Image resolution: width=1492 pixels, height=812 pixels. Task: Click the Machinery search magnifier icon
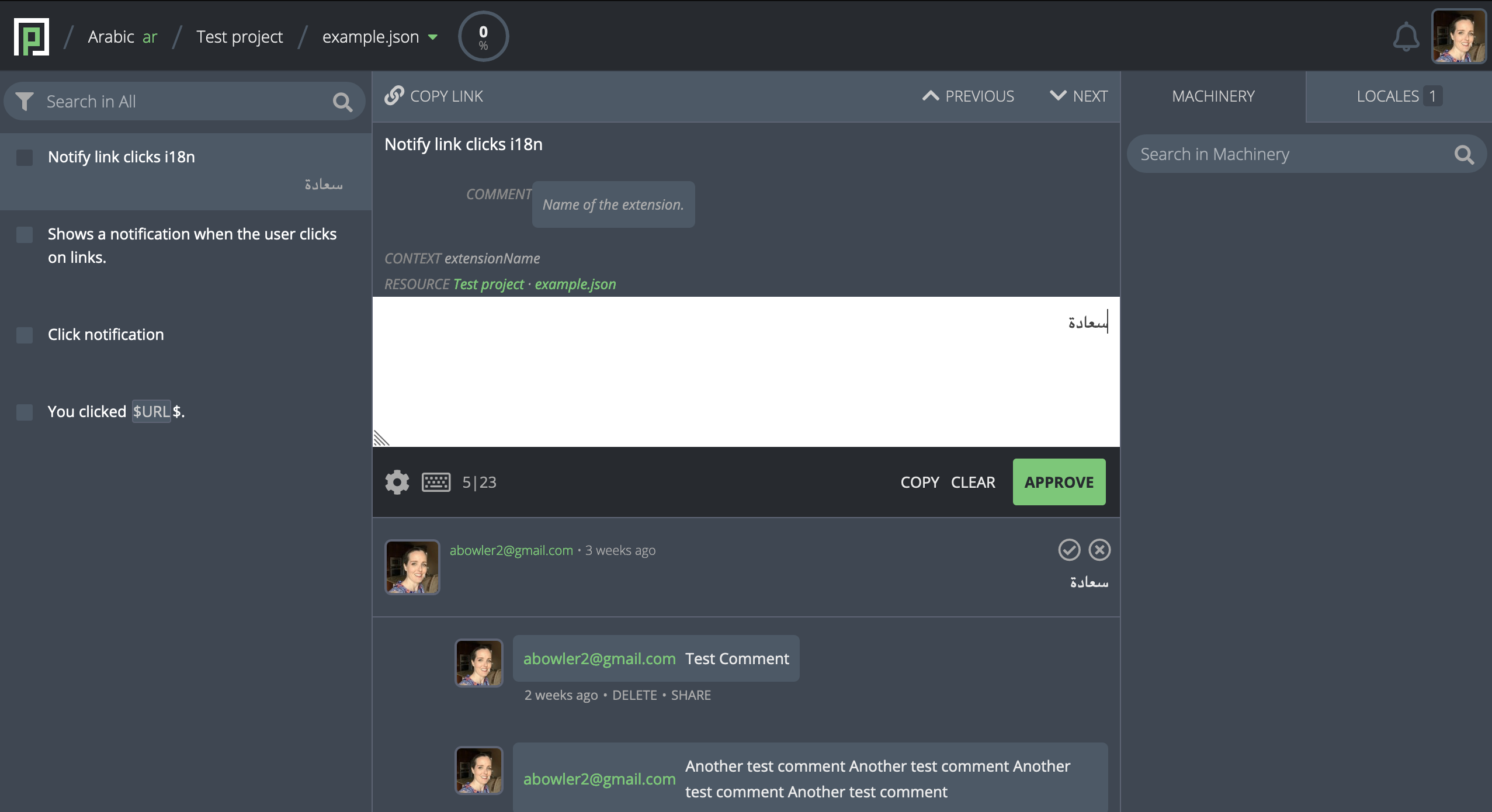(1464, 155)
